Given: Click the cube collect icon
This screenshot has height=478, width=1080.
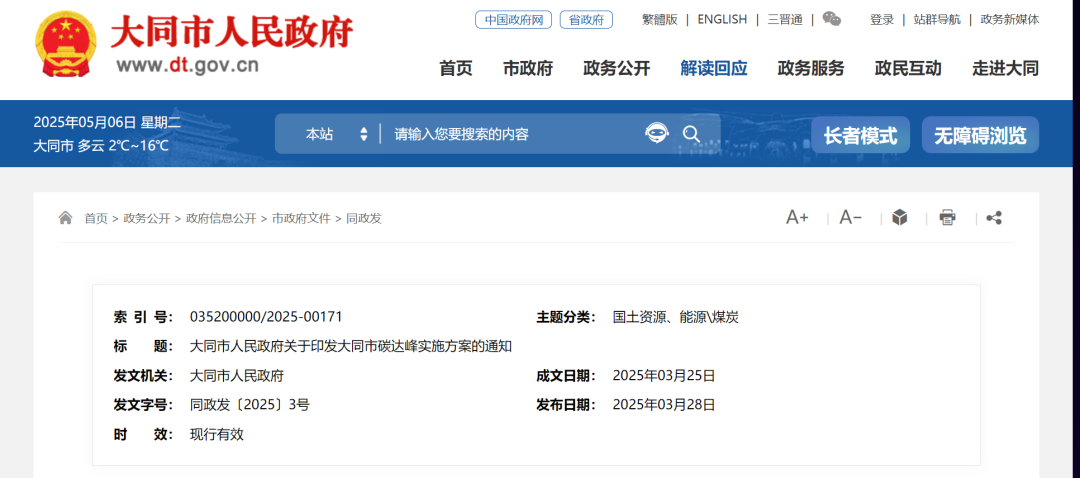Looking at the screenshot, I should pyautogui.click(x=900, y=218).
